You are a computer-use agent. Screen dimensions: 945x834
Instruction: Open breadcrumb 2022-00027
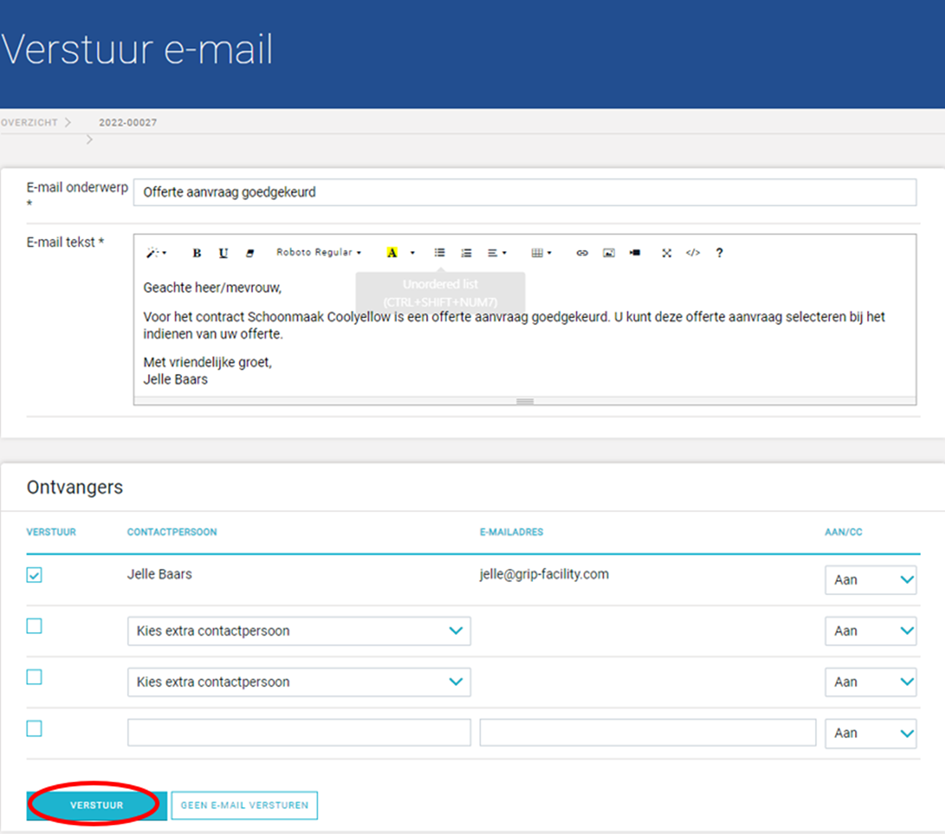[x=128, y=122]
